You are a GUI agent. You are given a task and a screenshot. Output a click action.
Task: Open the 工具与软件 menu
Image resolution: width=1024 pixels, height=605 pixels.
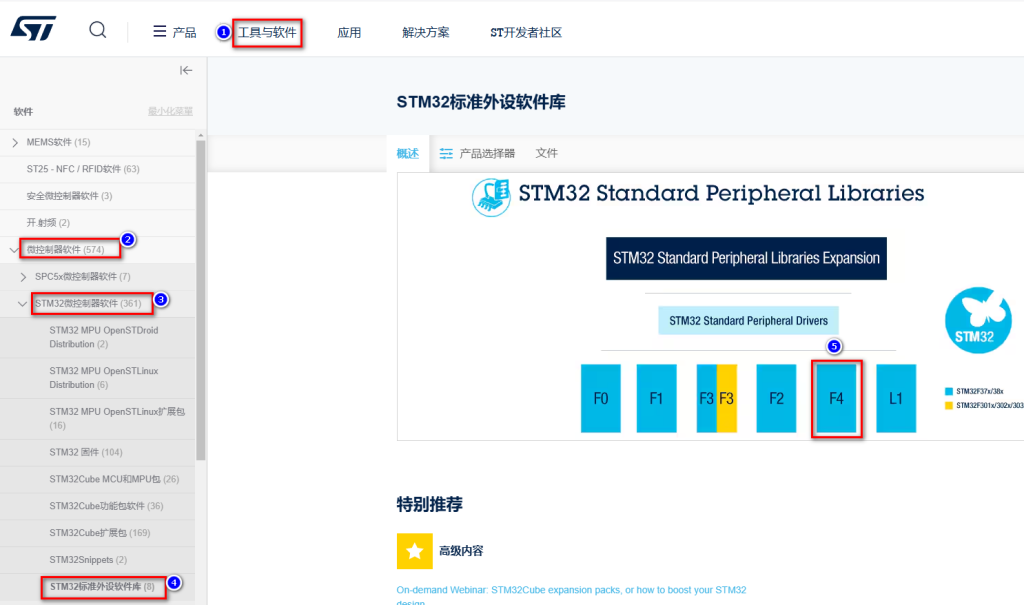267,33
